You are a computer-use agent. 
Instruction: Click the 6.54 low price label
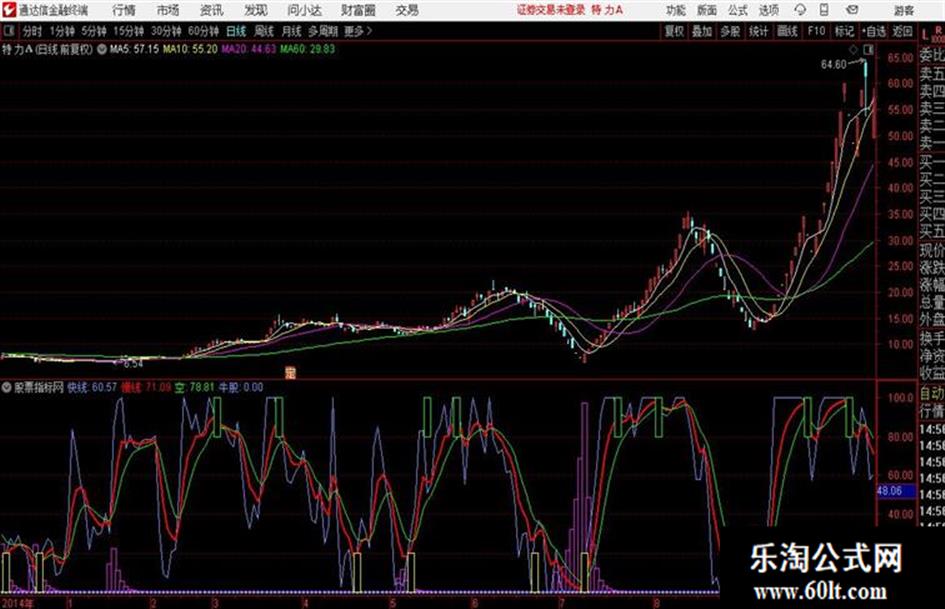point(133,364)
